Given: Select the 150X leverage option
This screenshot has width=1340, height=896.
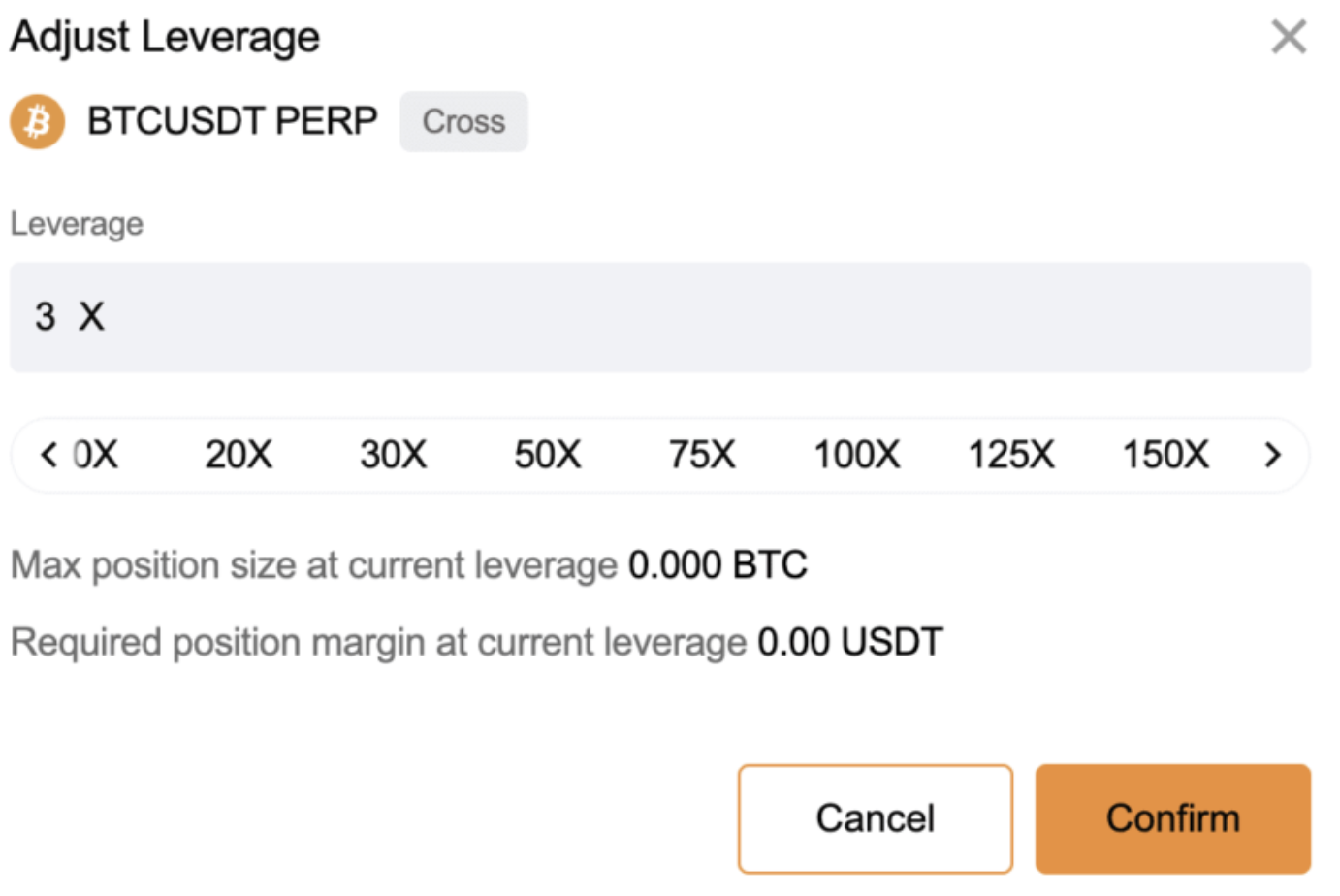Looking at the screenshot, I should coord(1165,455).
